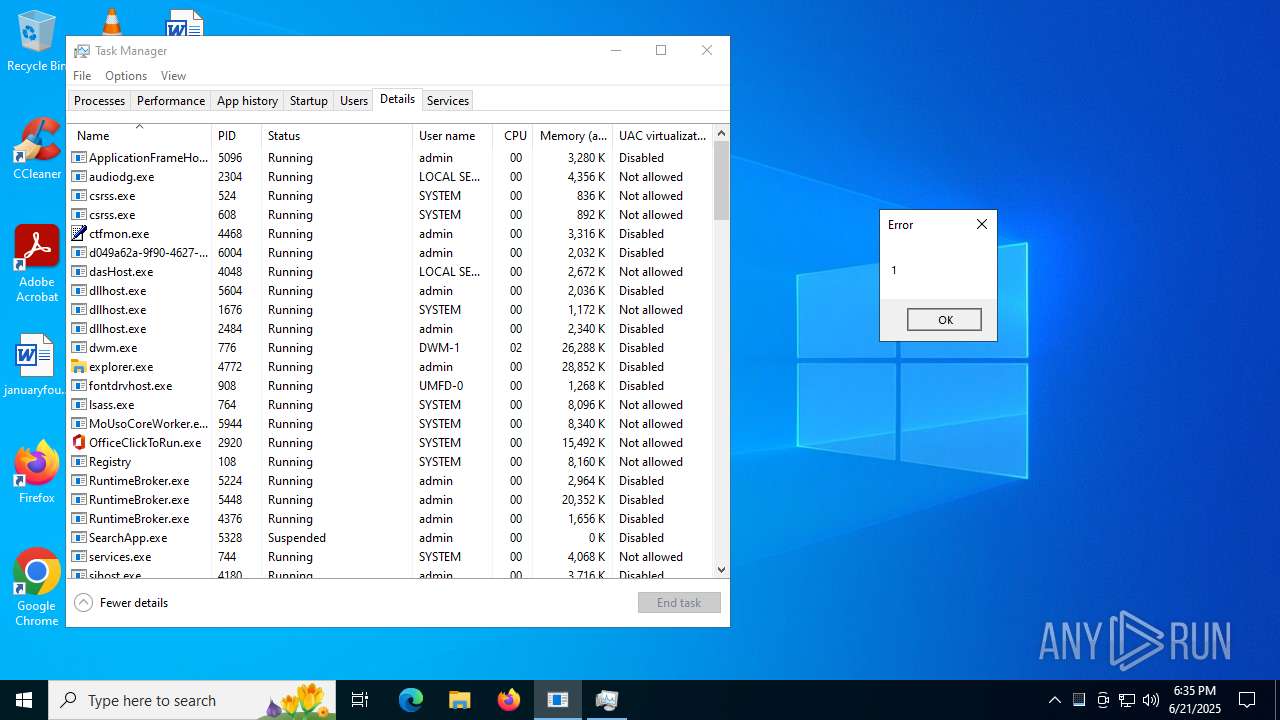Open CCleaner desktop shortcut
Viewport: 1280px width, 720px height.
coord(37,150)
